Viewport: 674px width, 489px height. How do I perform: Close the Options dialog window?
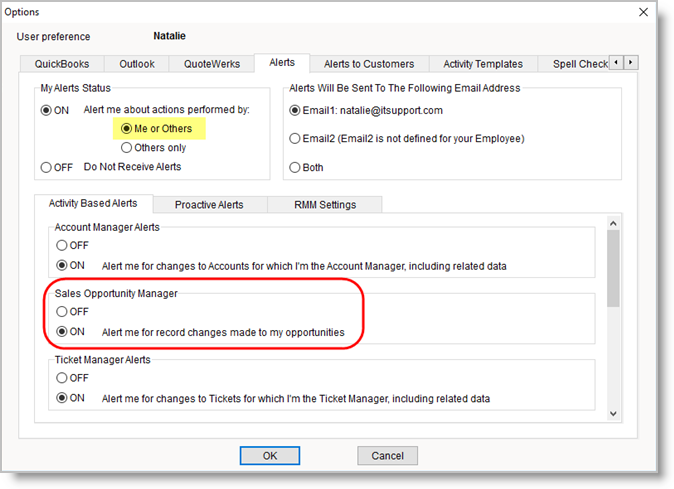[x=643, y=12]
